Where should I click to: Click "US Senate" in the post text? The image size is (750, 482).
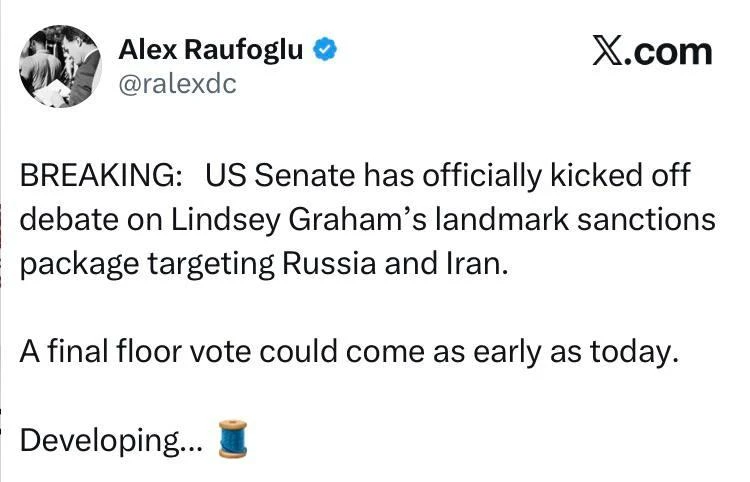[x=280, y=175]
